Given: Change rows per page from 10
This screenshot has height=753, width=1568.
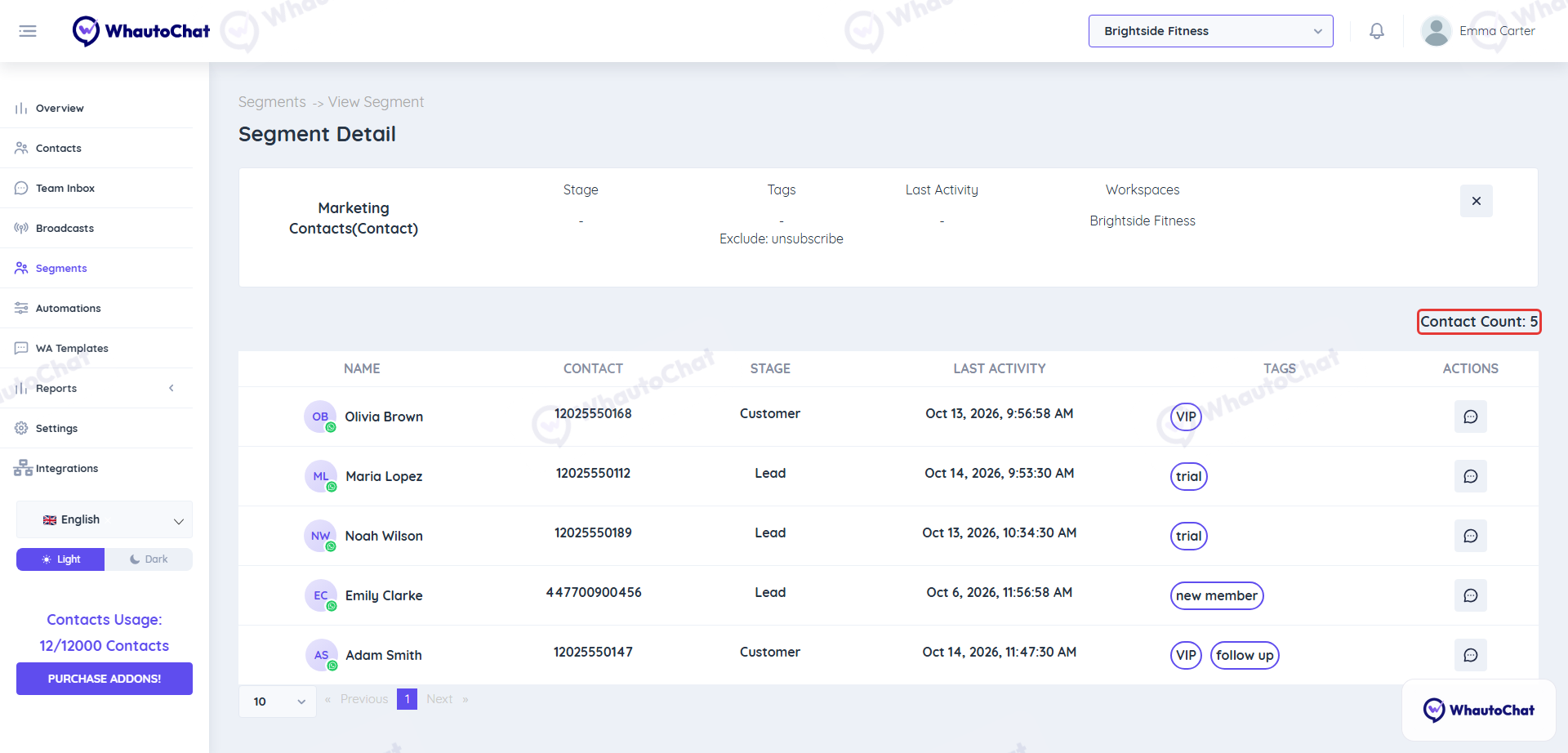Looking at the screenshot, I should coord(278,702).
